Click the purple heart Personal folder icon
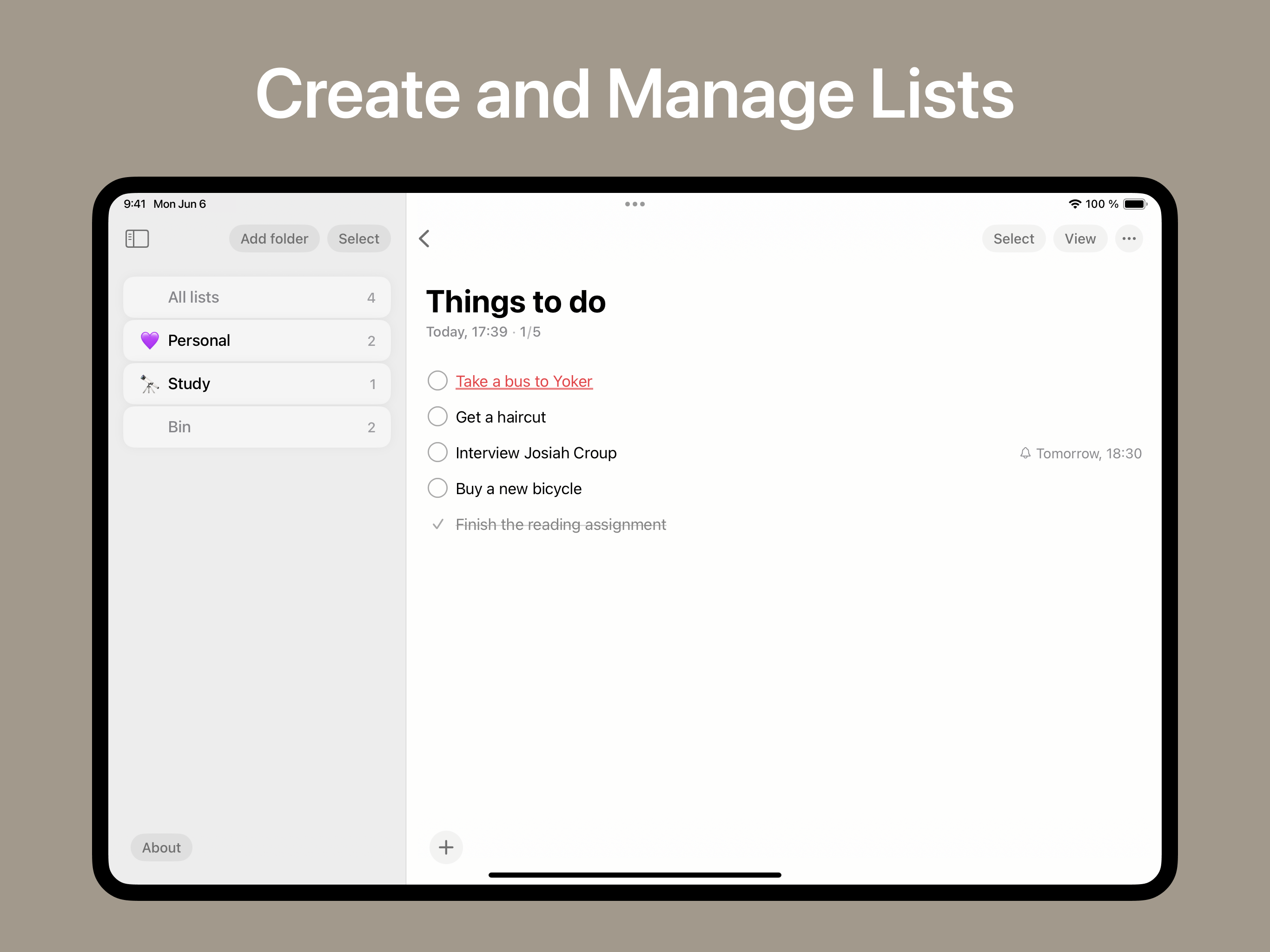1270x952 pixels. (150, 340)
